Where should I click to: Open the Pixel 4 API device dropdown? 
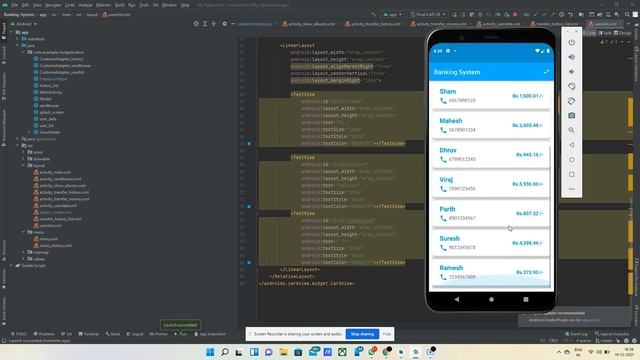click(428, 14)
